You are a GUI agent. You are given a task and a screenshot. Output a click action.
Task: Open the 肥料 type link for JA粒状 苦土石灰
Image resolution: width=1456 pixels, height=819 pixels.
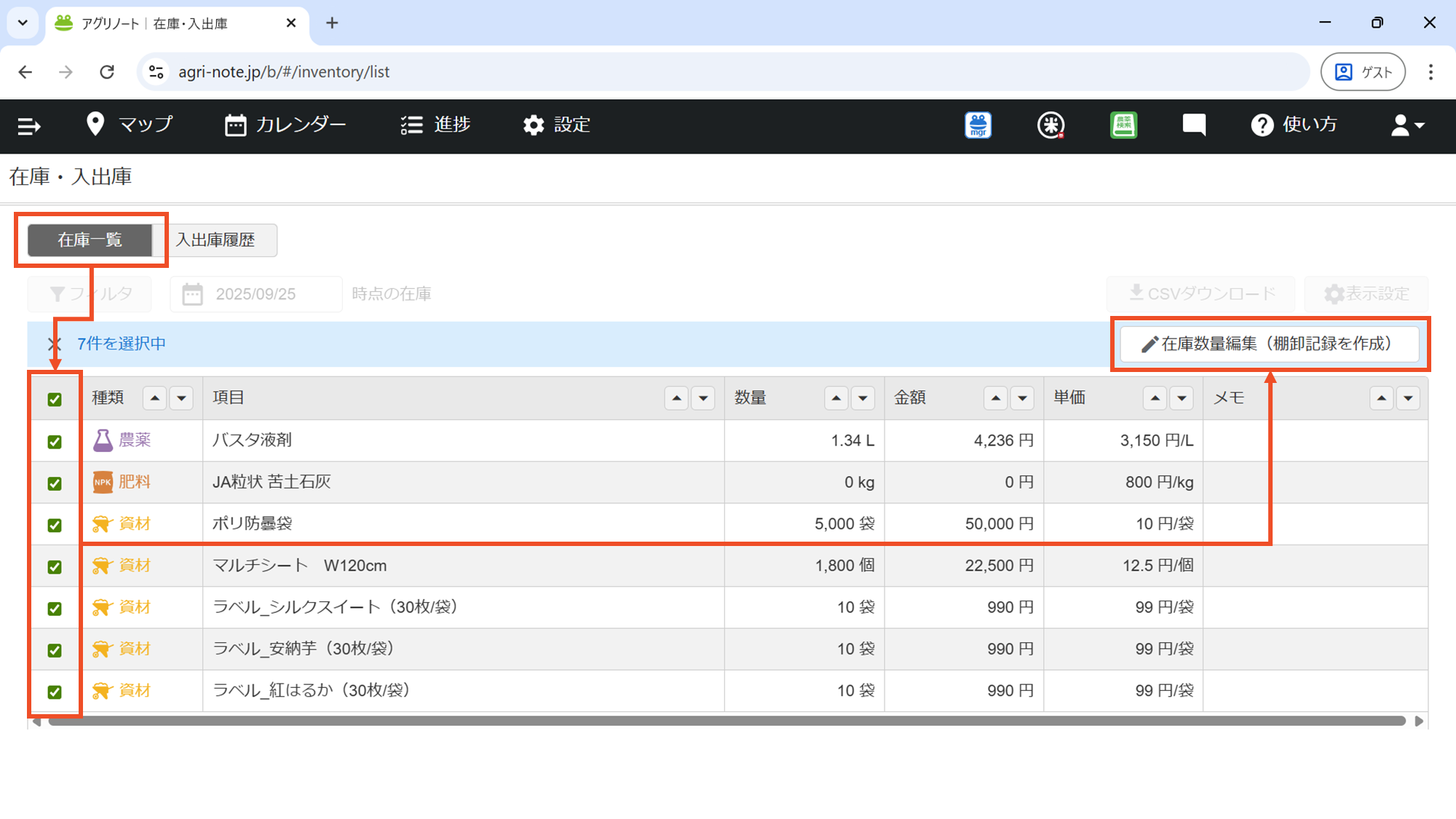pyautogui.click(x=135, y=482)
